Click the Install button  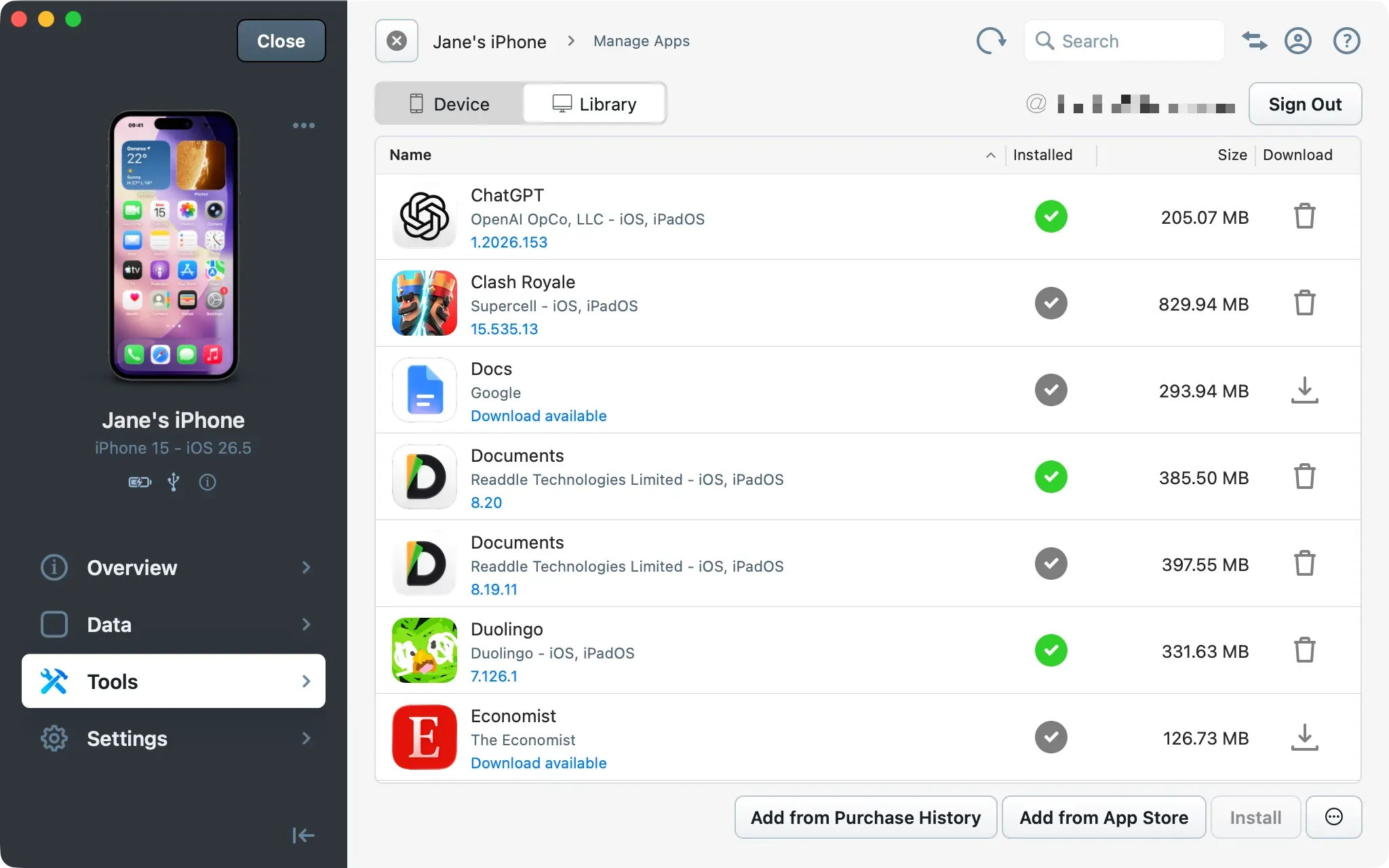(x=1255, y=817)
